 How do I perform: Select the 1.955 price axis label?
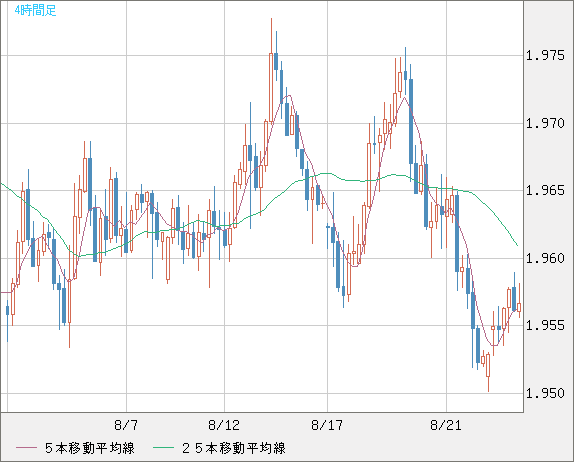[545, 325]
